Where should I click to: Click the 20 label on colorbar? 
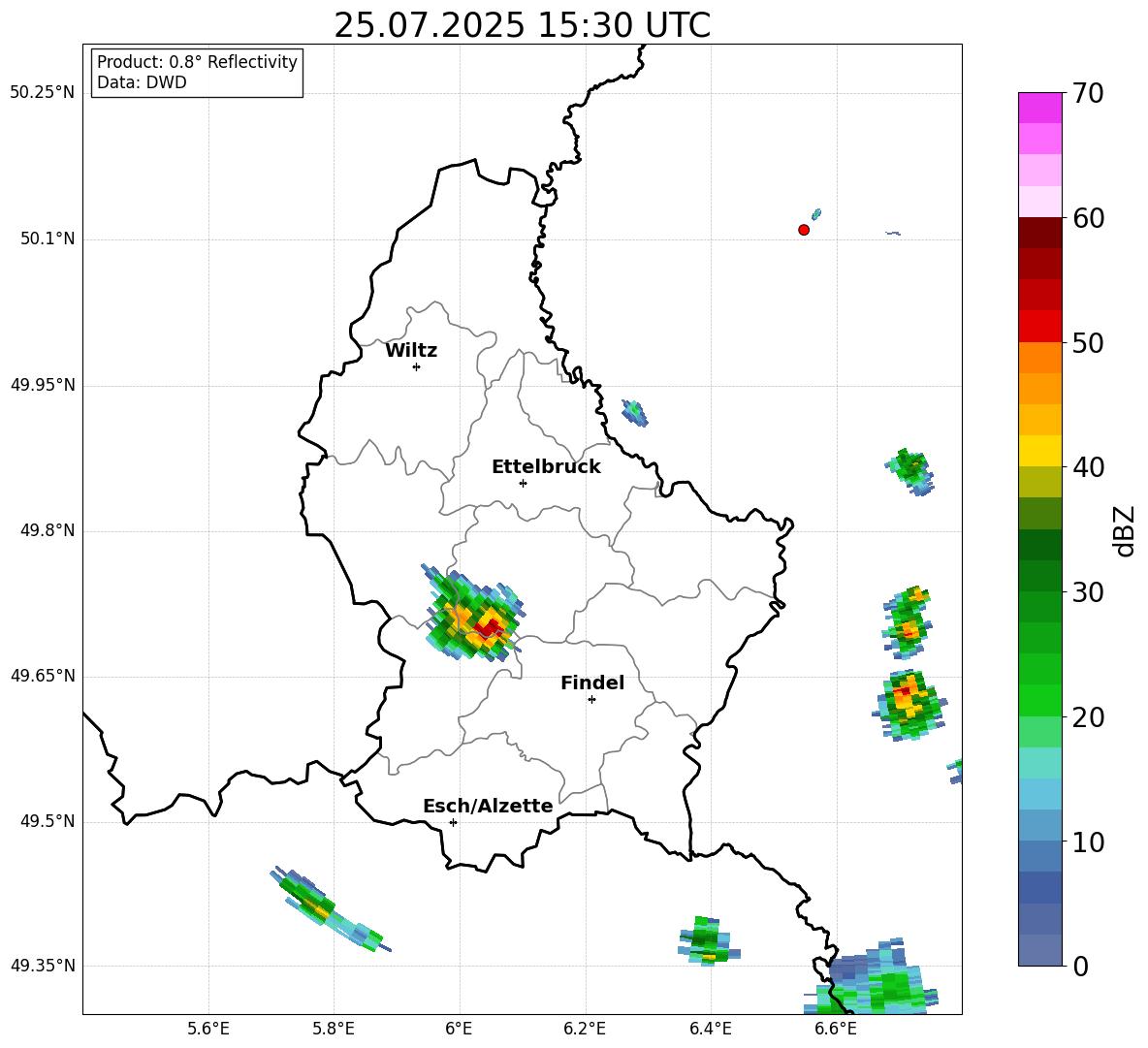1088,717
